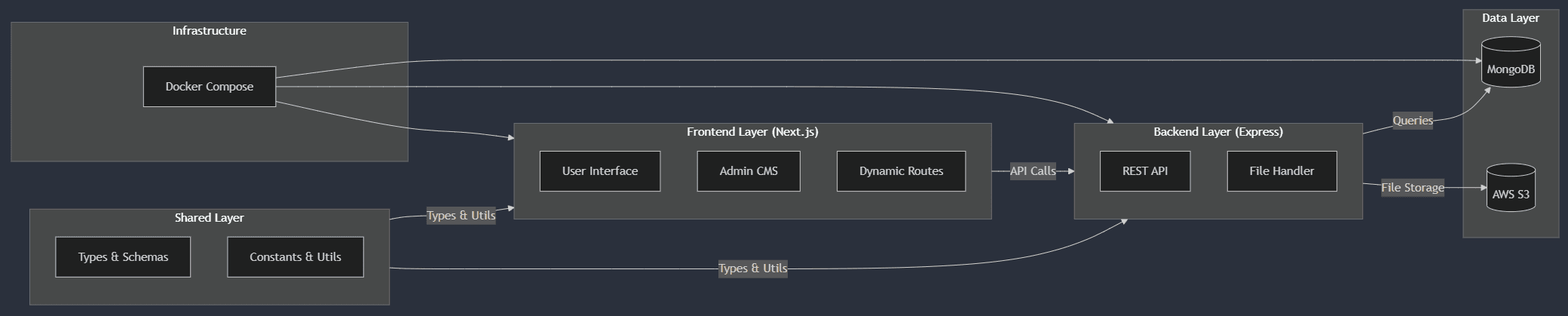Click the REST API node

pyautogui.click(x=1144, y=171)
